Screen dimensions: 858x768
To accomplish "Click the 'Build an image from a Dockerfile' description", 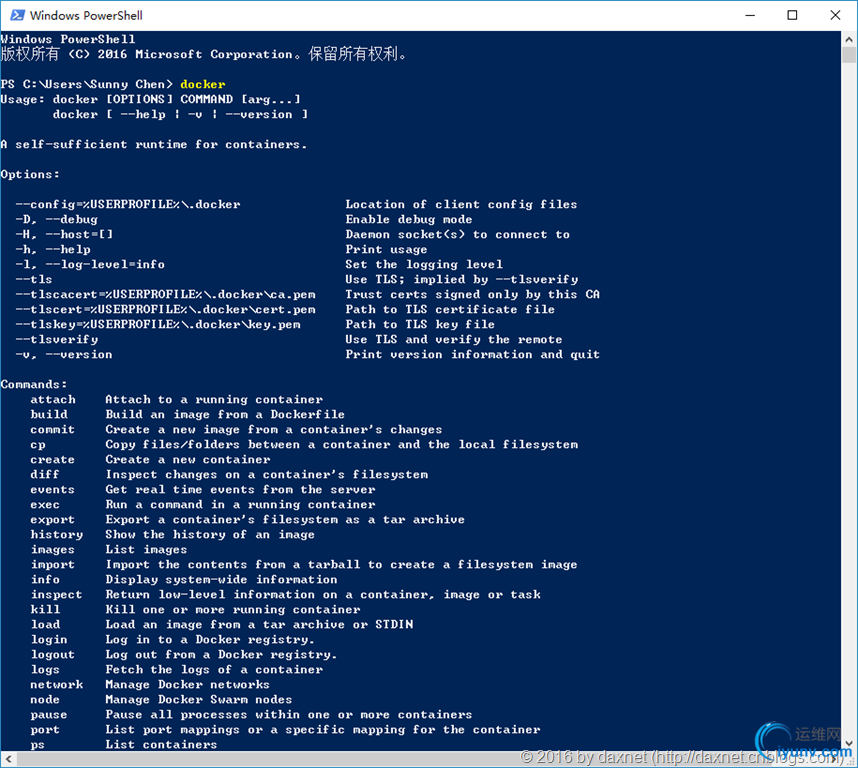I will pyautogui.click(x=225, y=415).
